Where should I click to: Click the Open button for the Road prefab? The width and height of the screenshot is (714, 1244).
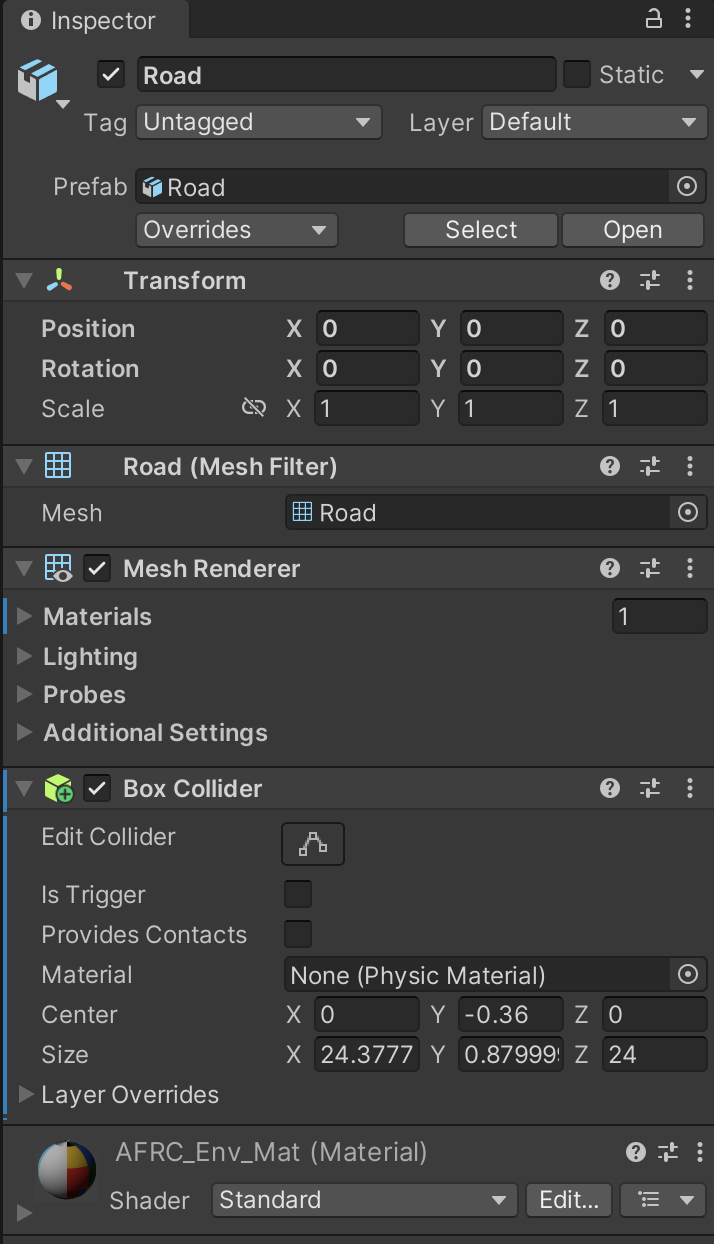point(632,230)
